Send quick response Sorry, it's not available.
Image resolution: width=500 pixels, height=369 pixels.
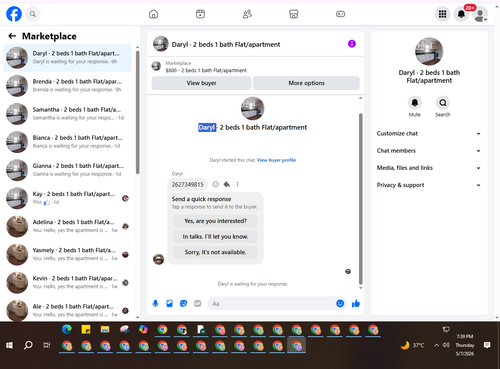pos(215,252)
